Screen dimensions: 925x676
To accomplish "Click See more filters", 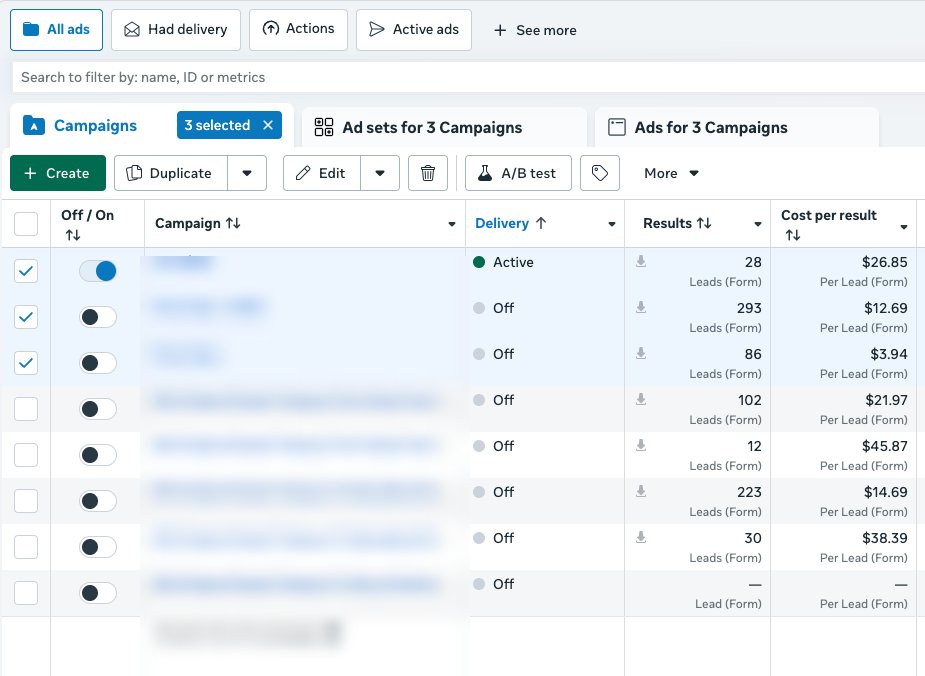I will 535,30.
